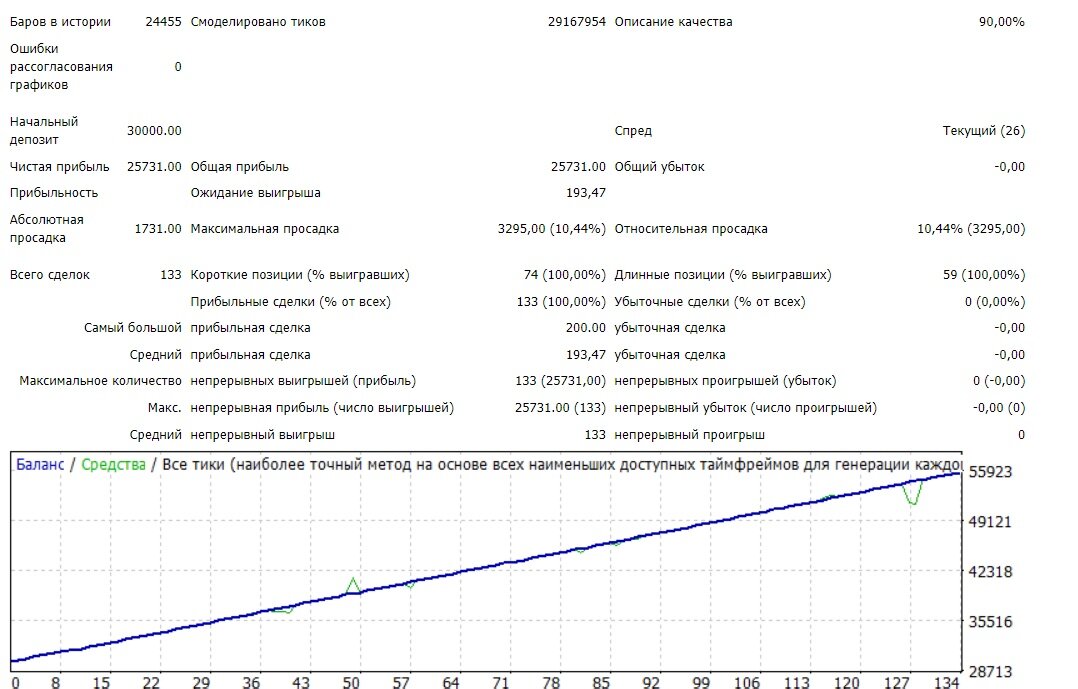Select the modelling quality value 90,00%

coord(1002,21)
